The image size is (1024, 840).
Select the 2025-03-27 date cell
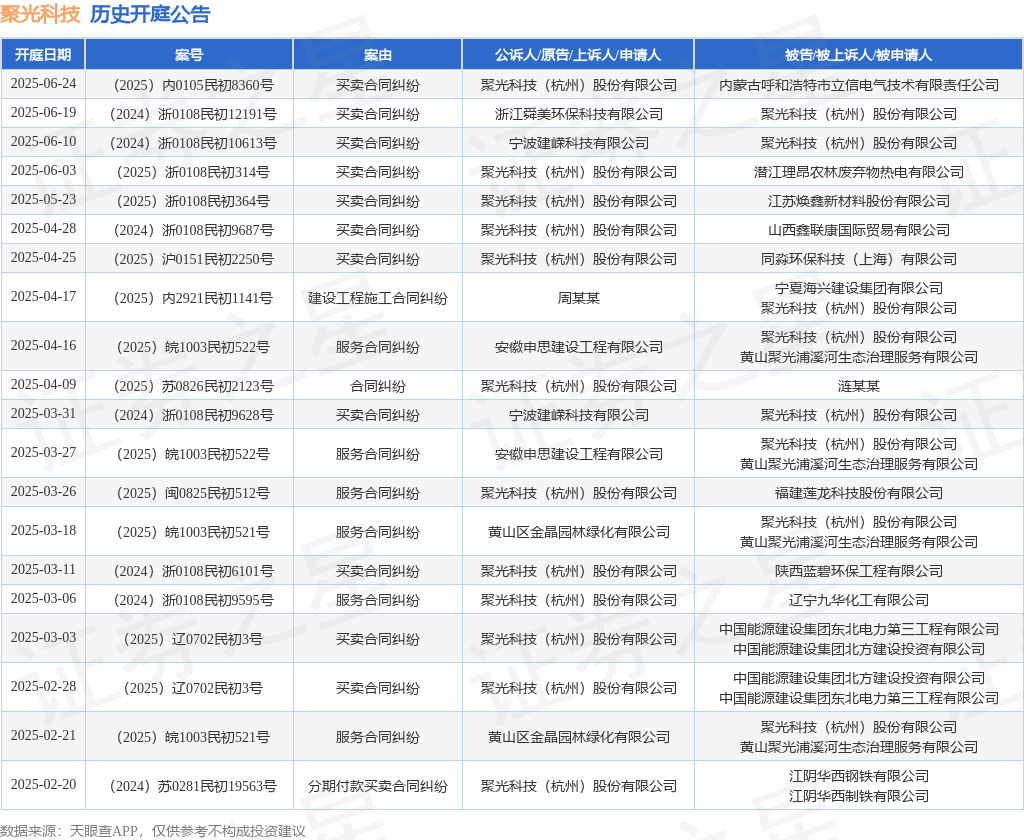pos(43,453)
